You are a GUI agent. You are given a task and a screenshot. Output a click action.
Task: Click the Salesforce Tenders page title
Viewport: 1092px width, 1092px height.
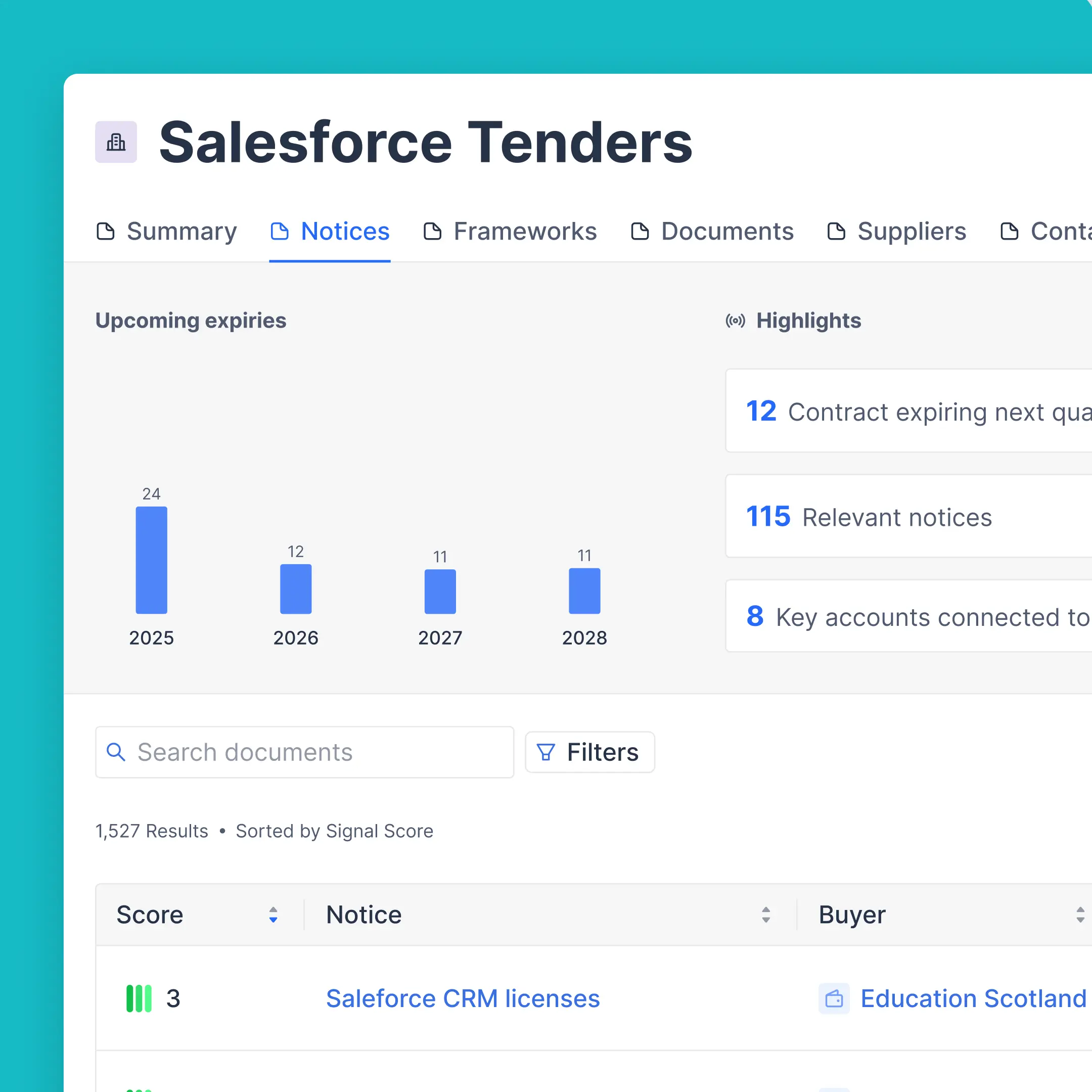coord(426,142)
